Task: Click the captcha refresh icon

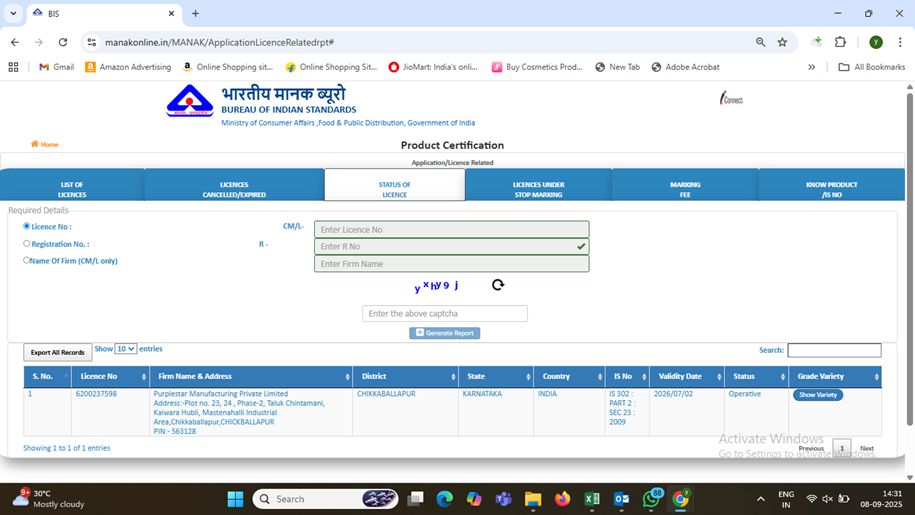Action: click(498, 285)
